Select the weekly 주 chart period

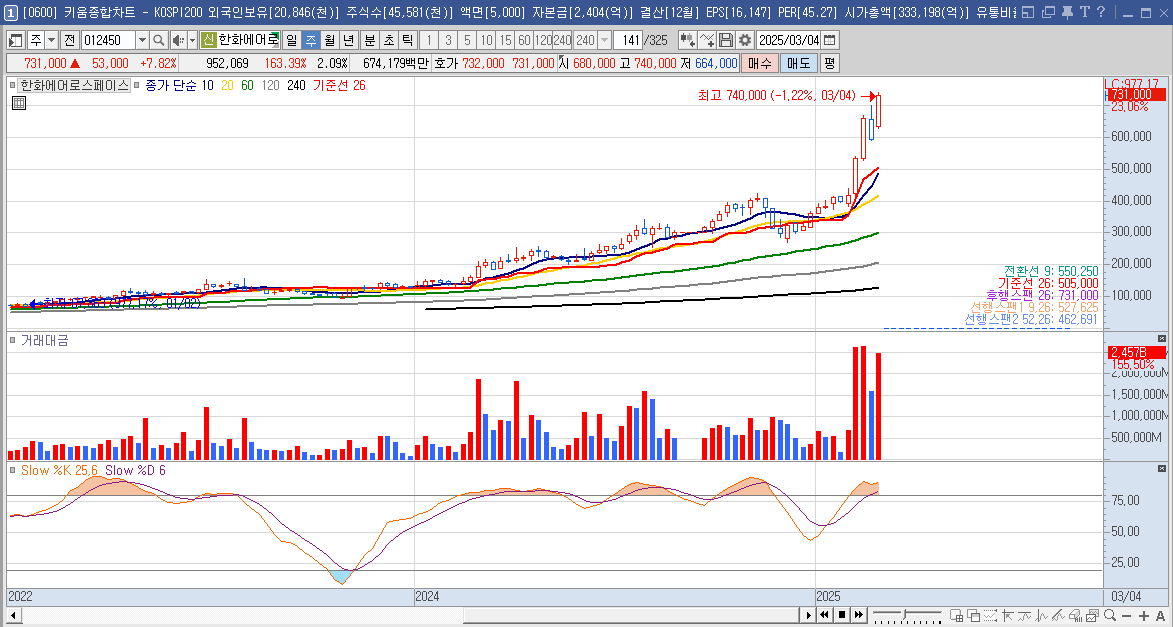(310, 40)
